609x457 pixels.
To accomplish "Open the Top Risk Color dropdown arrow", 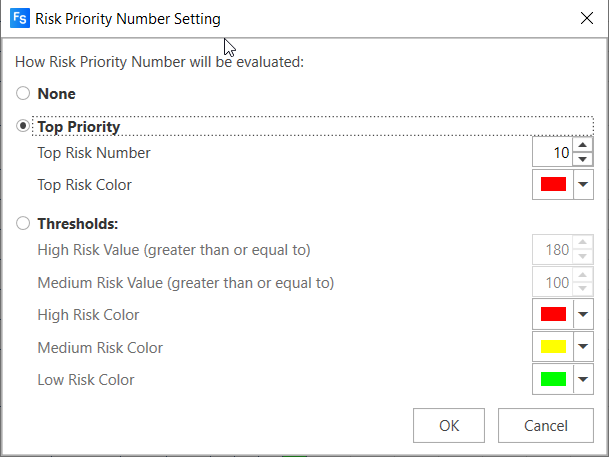I will (x=585, y=185).
